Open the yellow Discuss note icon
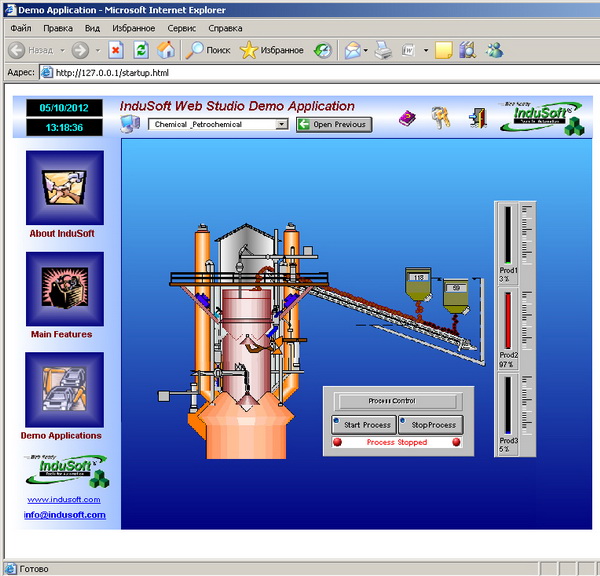 444,50
